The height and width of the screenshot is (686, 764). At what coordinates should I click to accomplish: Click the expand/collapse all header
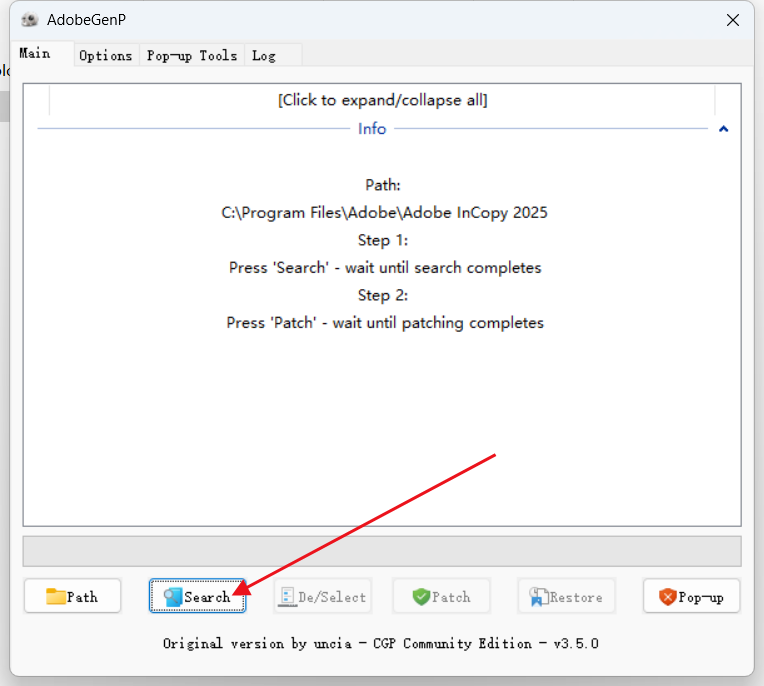[x=382, y=100]
